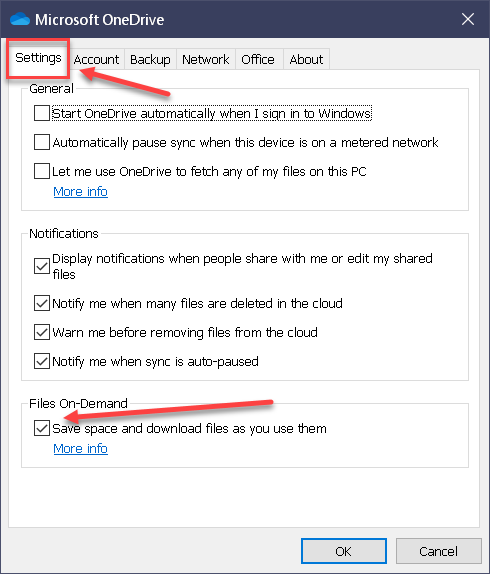Viewport: 490px width, 574px height.
Task: Turn off Notify me when sync is auto-paused
Action: pos(42,361)
